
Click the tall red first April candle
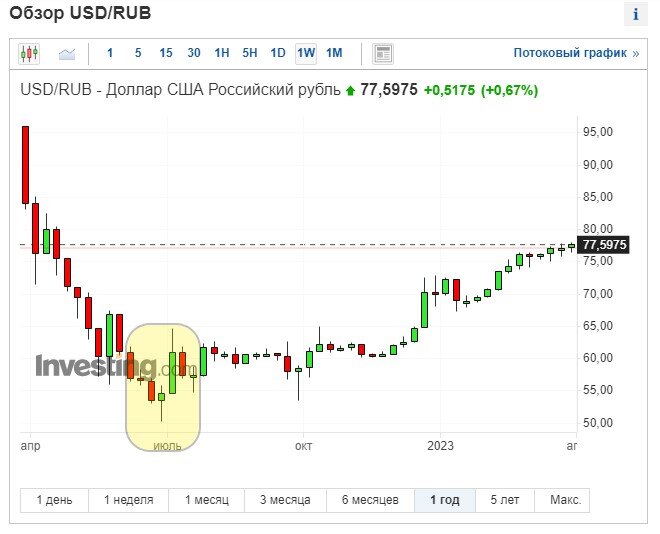point(25,165)
